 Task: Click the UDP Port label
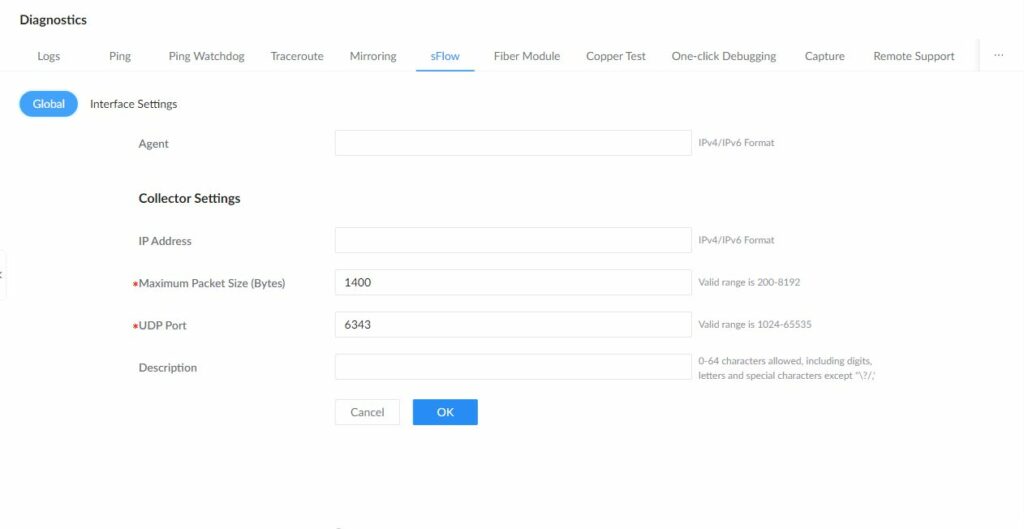click(x=162, y=325)
